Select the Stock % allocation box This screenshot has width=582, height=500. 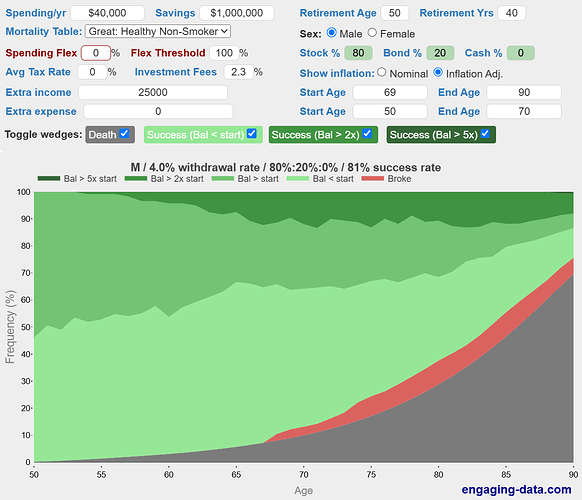tap(358, 53)
